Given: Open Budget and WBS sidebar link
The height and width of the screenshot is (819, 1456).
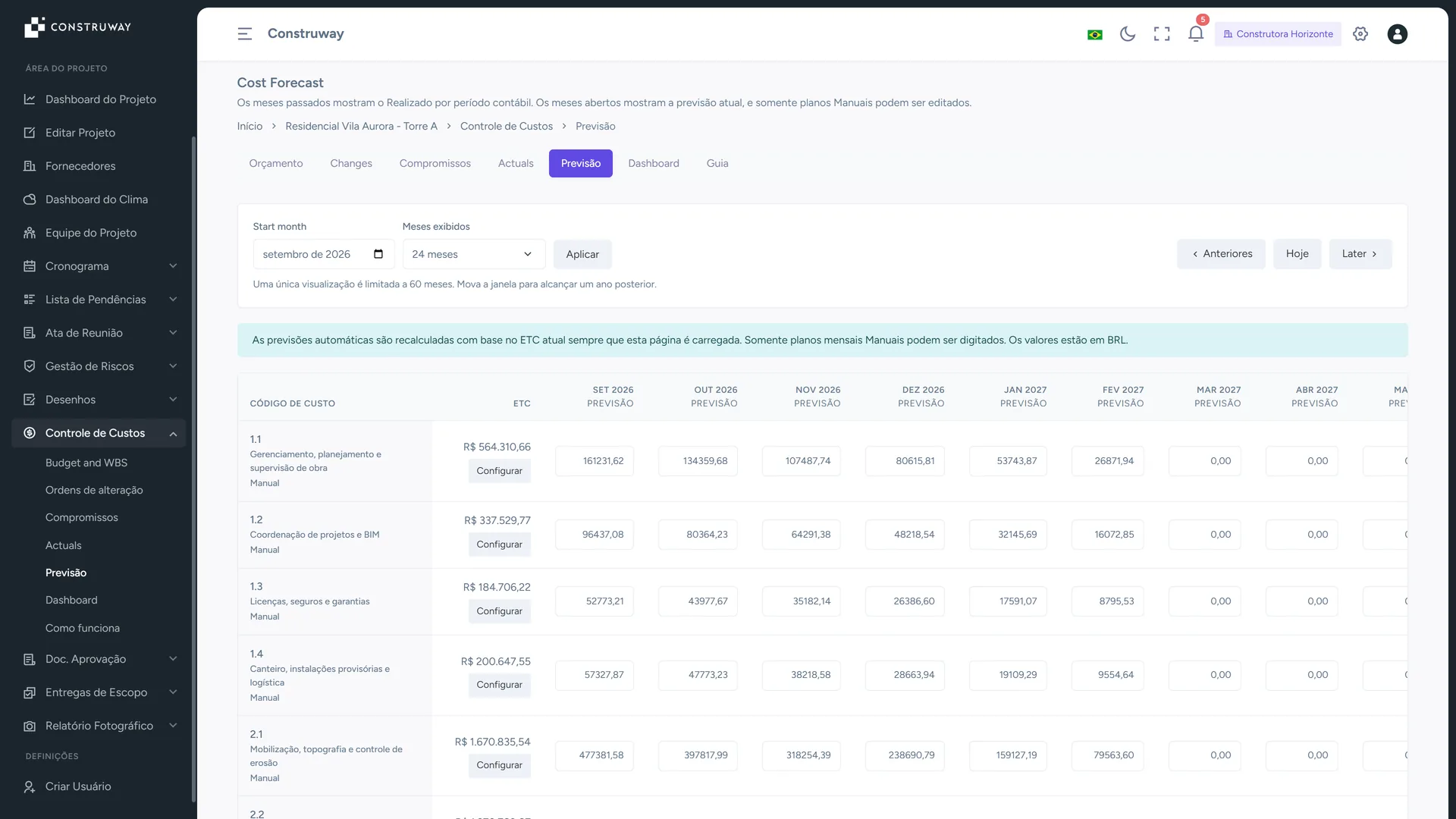Looking at the screenshot, I should tap(86, 463).
